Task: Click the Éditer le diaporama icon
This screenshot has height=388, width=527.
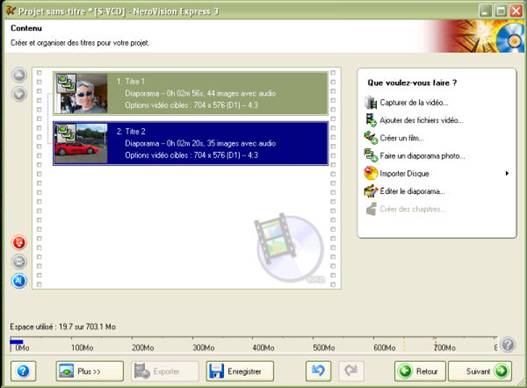Action: tap(371, 191)
